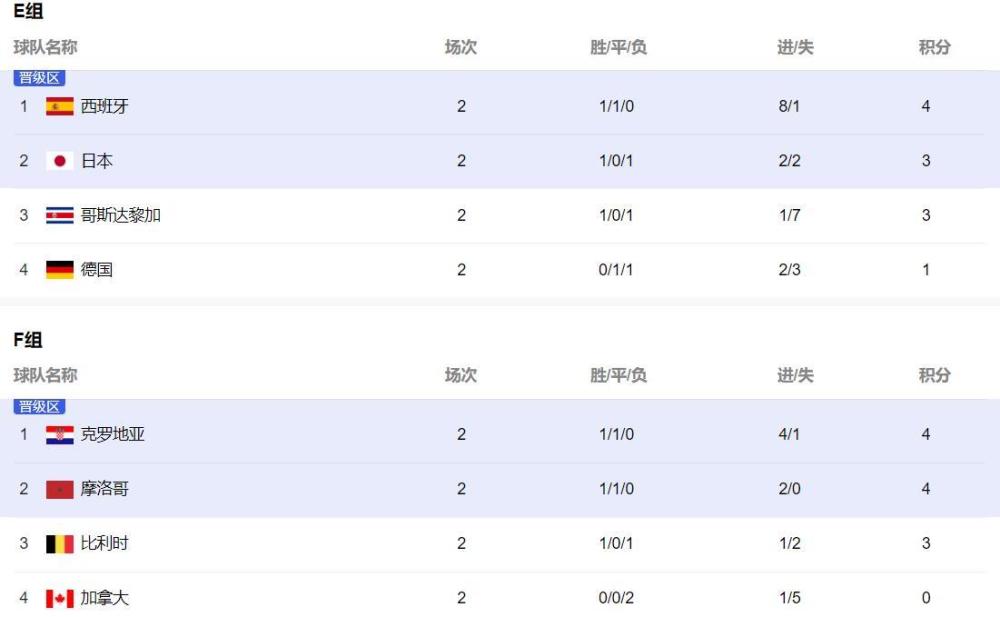This screenshot has width=1000, height=617.
Task: Click the 晋级区 badge in F组
Action: [x=40, y=406]
